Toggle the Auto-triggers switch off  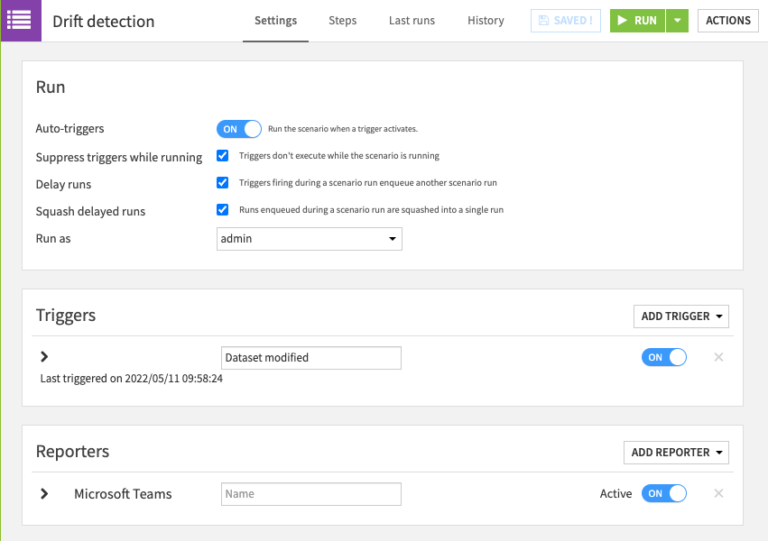239,129
